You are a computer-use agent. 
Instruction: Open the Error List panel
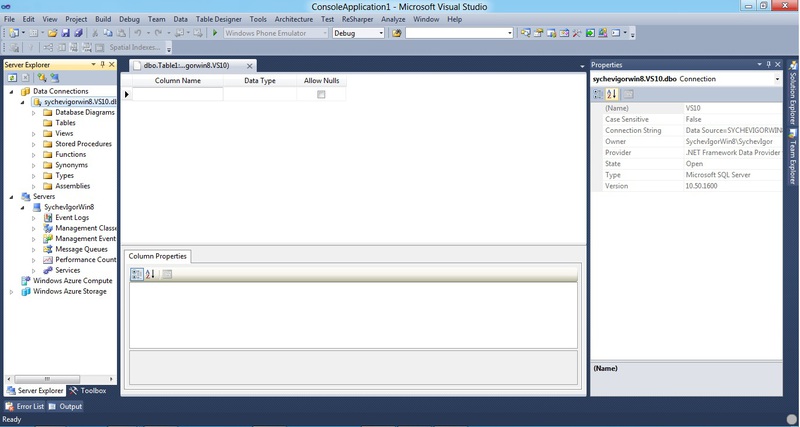pyautogui.click(x=25, y=407)
